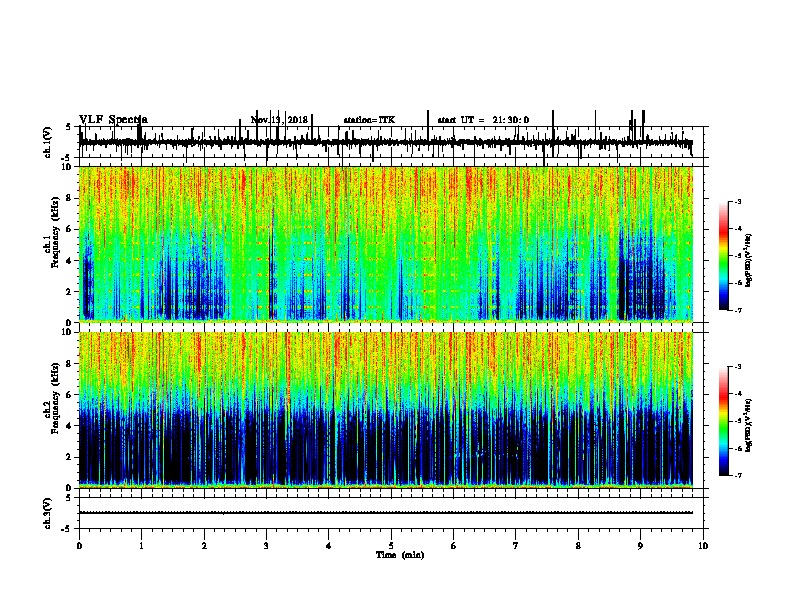Click the "ch.3(V)" axis label

pyautogui.click(x=48, y=513)
